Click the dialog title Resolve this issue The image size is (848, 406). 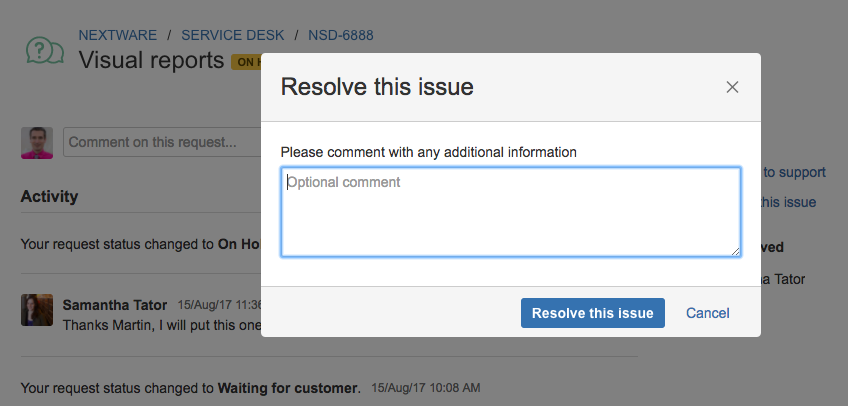tap(377, 87)
